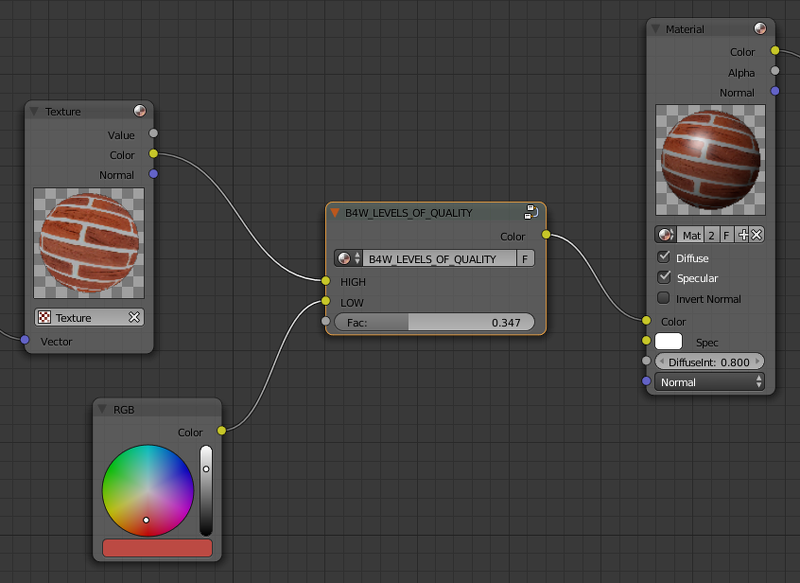The width and height of the screenshot is (800, 583).
Task: Click Material node Alpha output socket
Action: point(775,71)
